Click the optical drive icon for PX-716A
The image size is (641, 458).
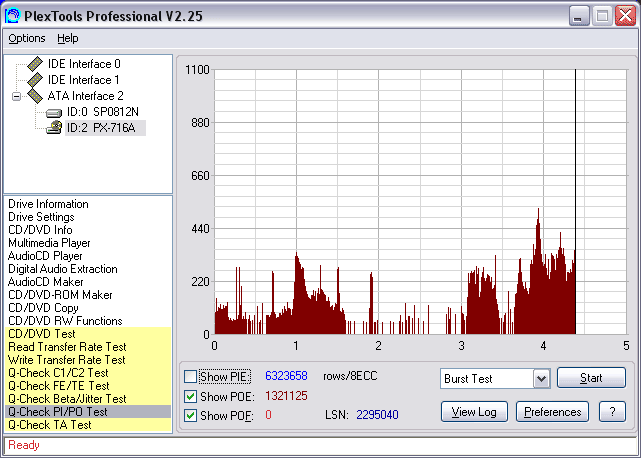point(54,127)
